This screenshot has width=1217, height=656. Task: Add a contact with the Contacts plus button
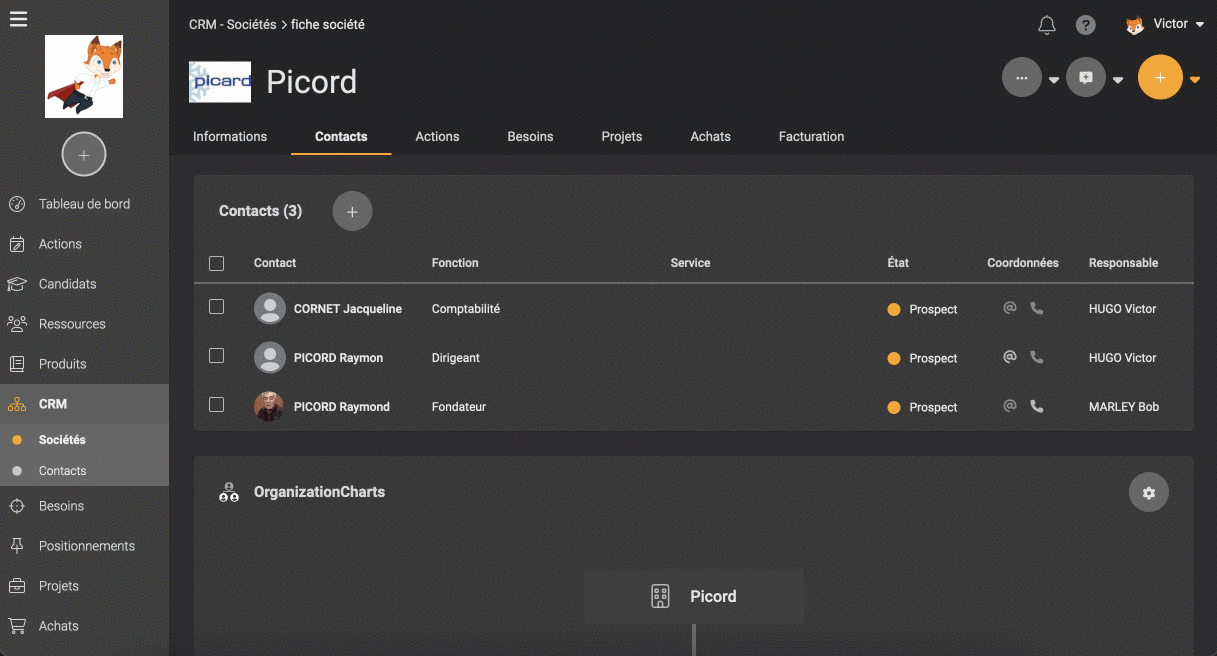click(352, 211)
